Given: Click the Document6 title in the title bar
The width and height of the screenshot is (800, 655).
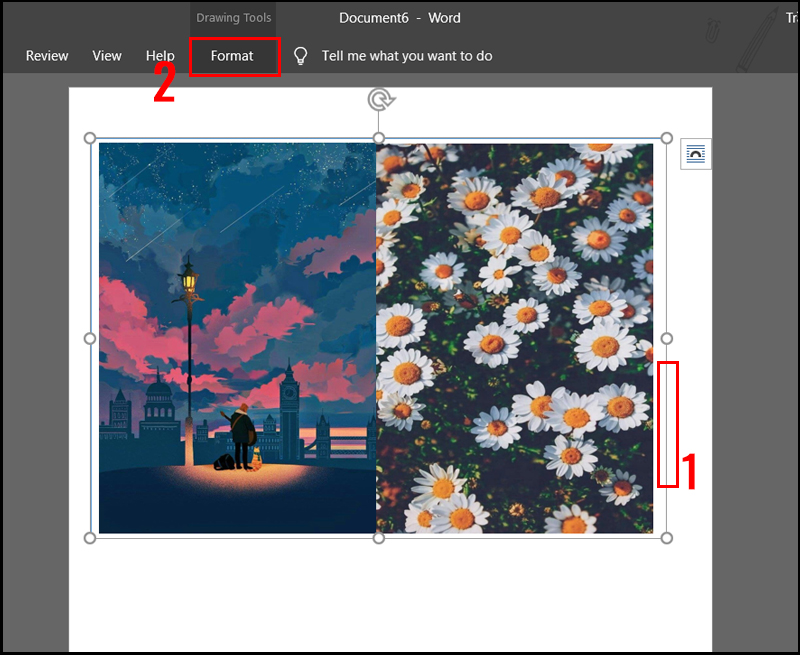Looking at the screenshot, I should [x=375, y=17].
